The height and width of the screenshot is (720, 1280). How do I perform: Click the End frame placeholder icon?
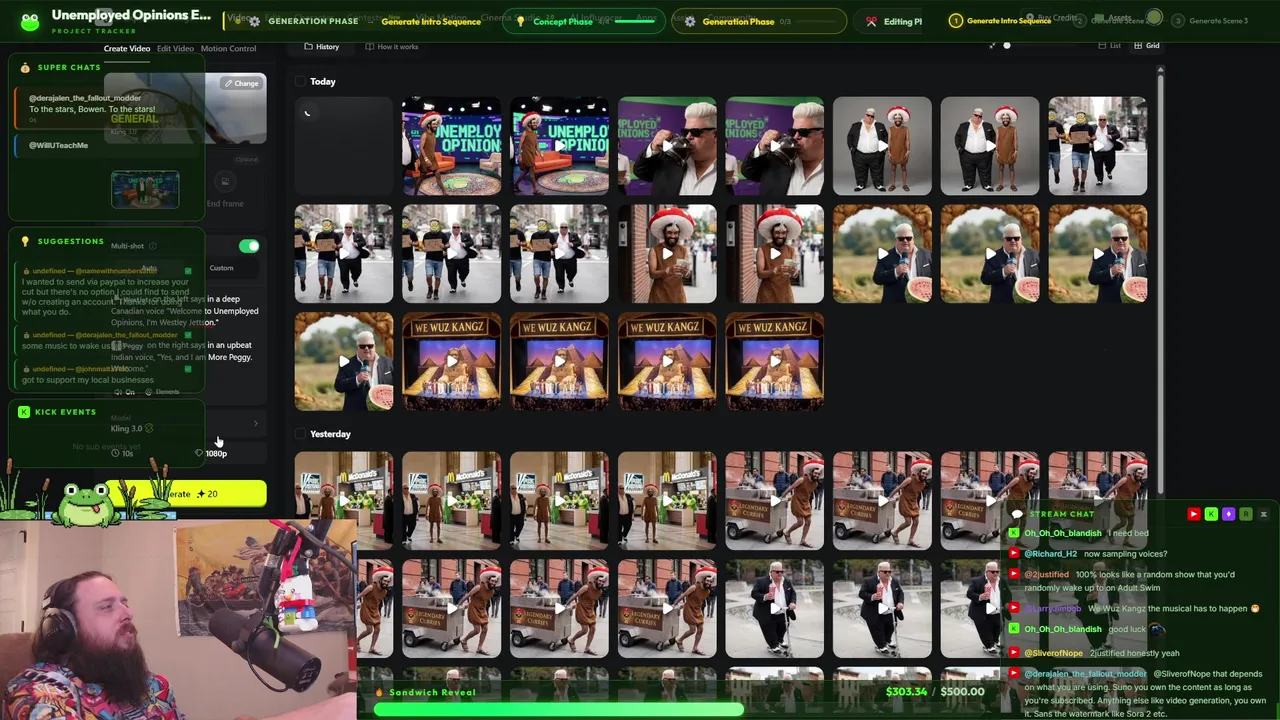click(x=225, y=182)
